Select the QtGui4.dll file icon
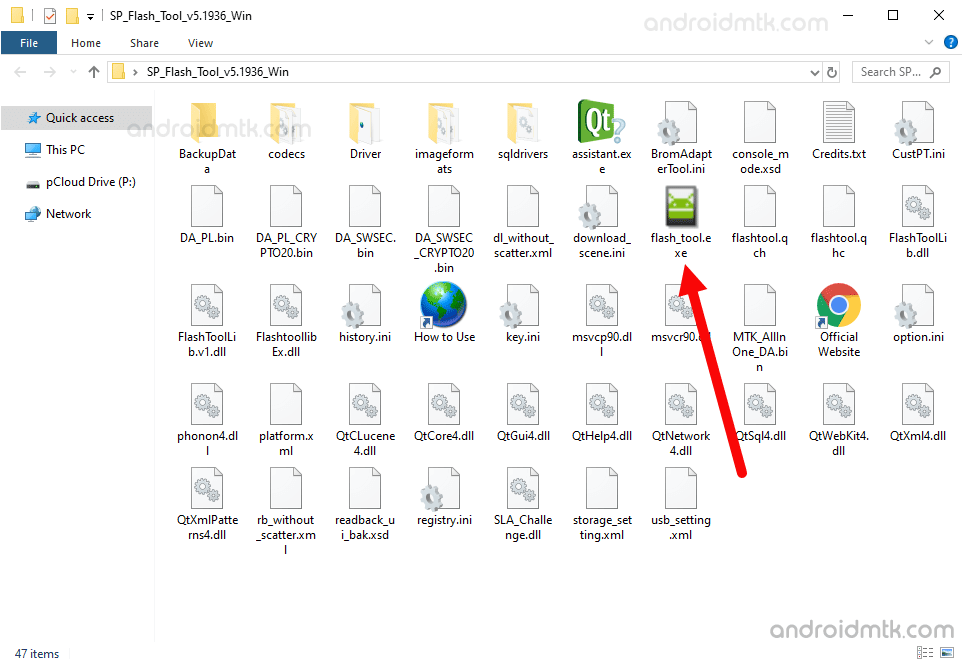Screen dimensions: 963x666 [523, 404]
